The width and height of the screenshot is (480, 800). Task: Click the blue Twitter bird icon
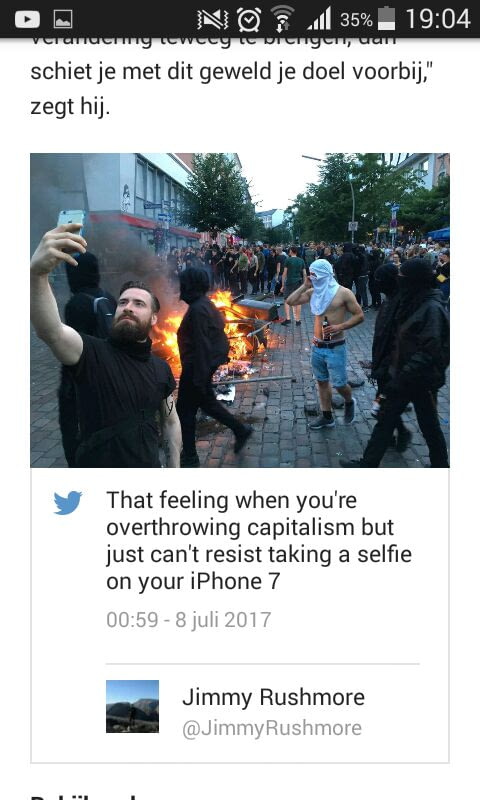(x=68, y=503)
